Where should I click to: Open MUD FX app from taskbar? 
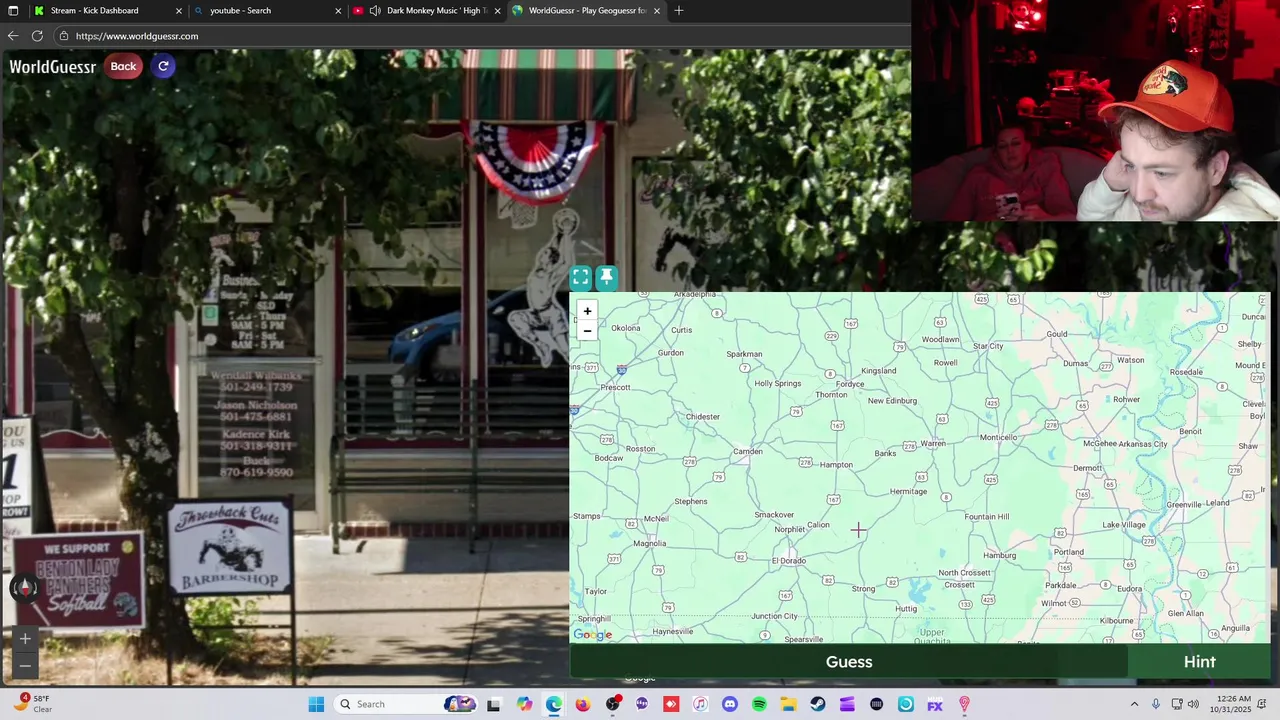coord(935,704)
